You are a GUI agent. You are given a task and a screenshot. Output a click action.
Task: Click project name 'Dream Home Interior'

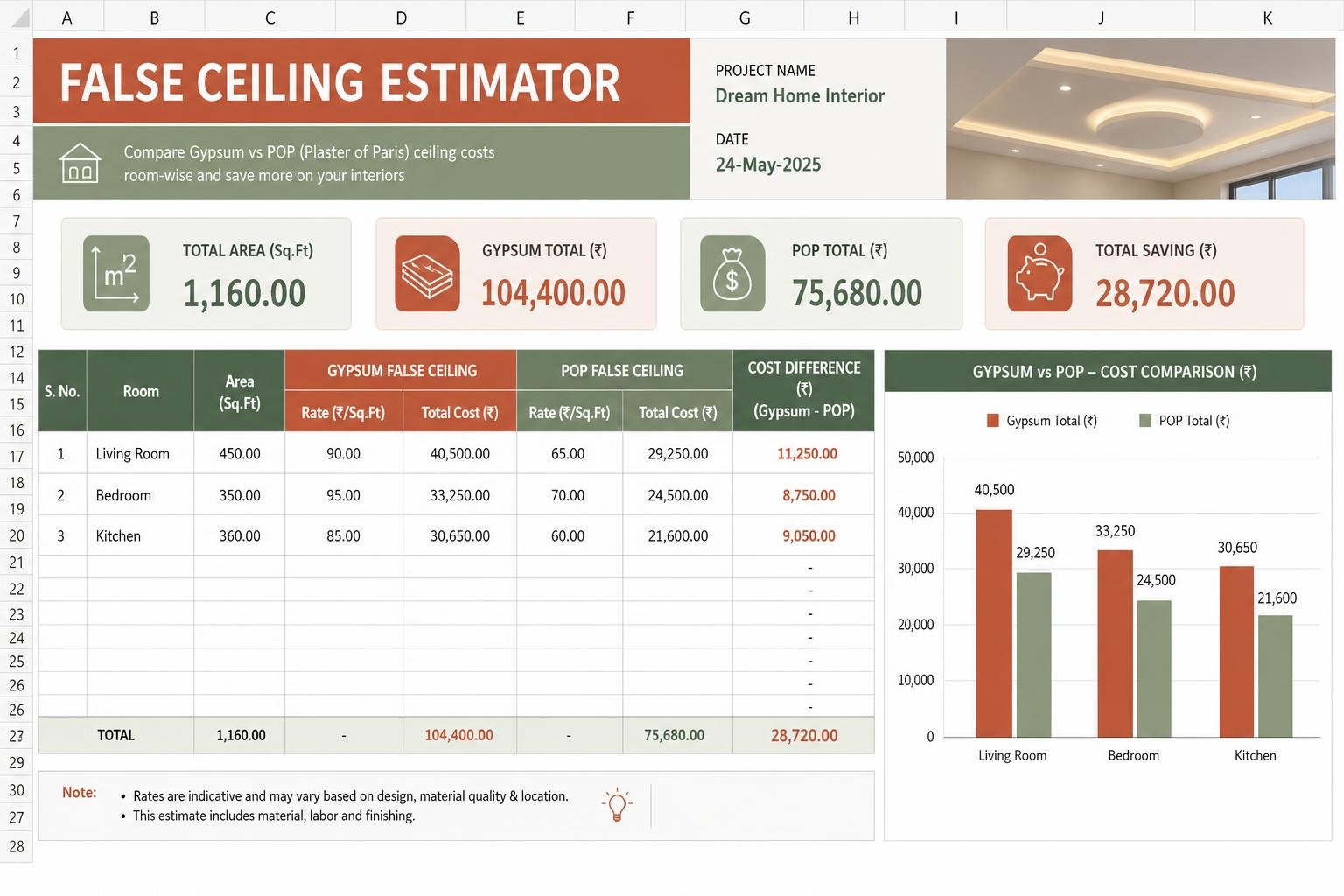[x=800, y=96]
